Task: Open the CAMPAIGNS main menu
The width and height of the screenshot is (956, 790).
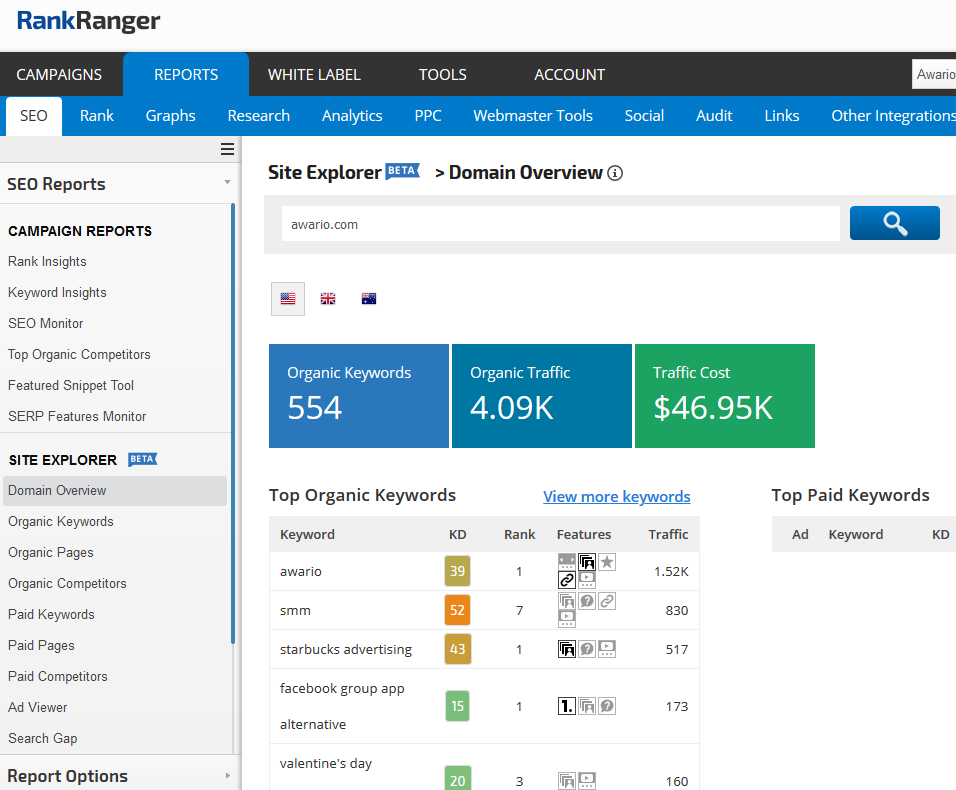Action: [x=59, y=74]
